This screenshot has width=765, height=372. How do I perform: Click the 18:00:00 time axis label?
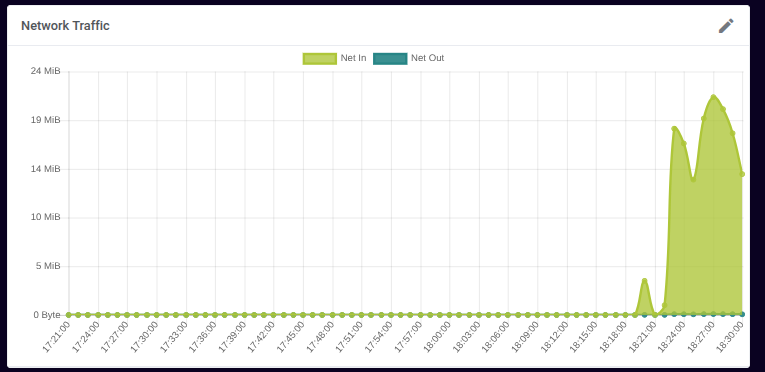[x=437, y=337]
